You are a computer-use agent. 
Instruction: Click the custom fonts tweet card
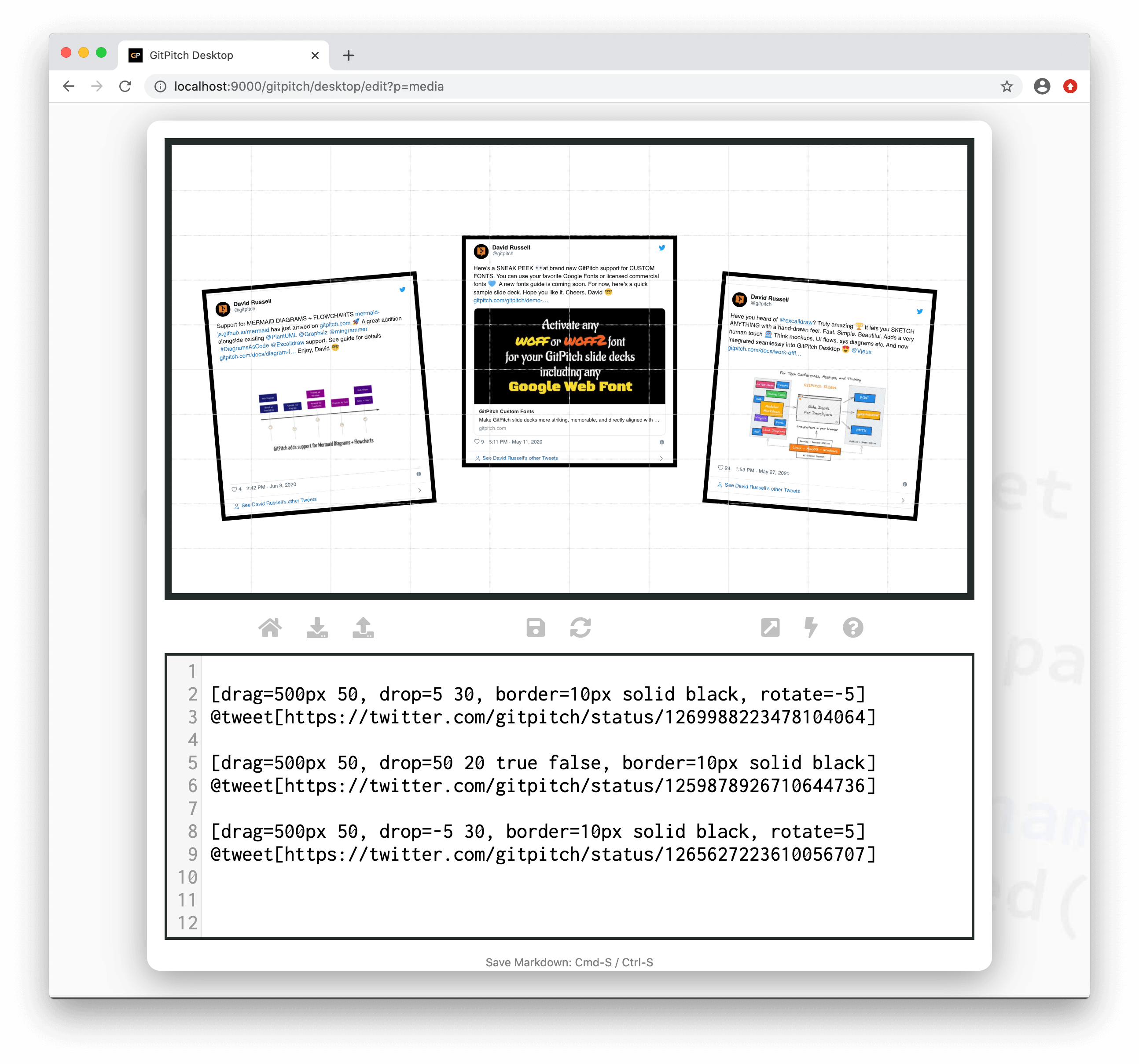569,351
